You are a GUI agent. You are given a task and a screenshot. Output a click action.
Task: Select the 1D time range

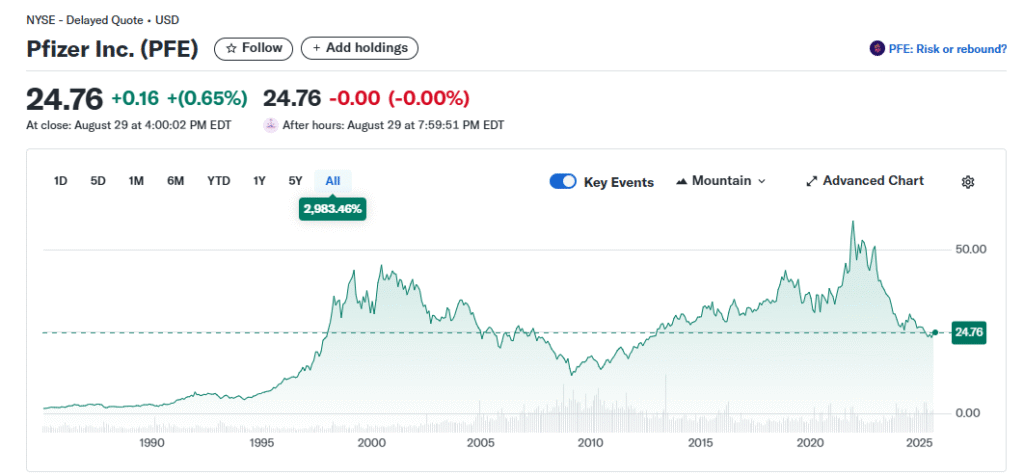click(60, 181)
